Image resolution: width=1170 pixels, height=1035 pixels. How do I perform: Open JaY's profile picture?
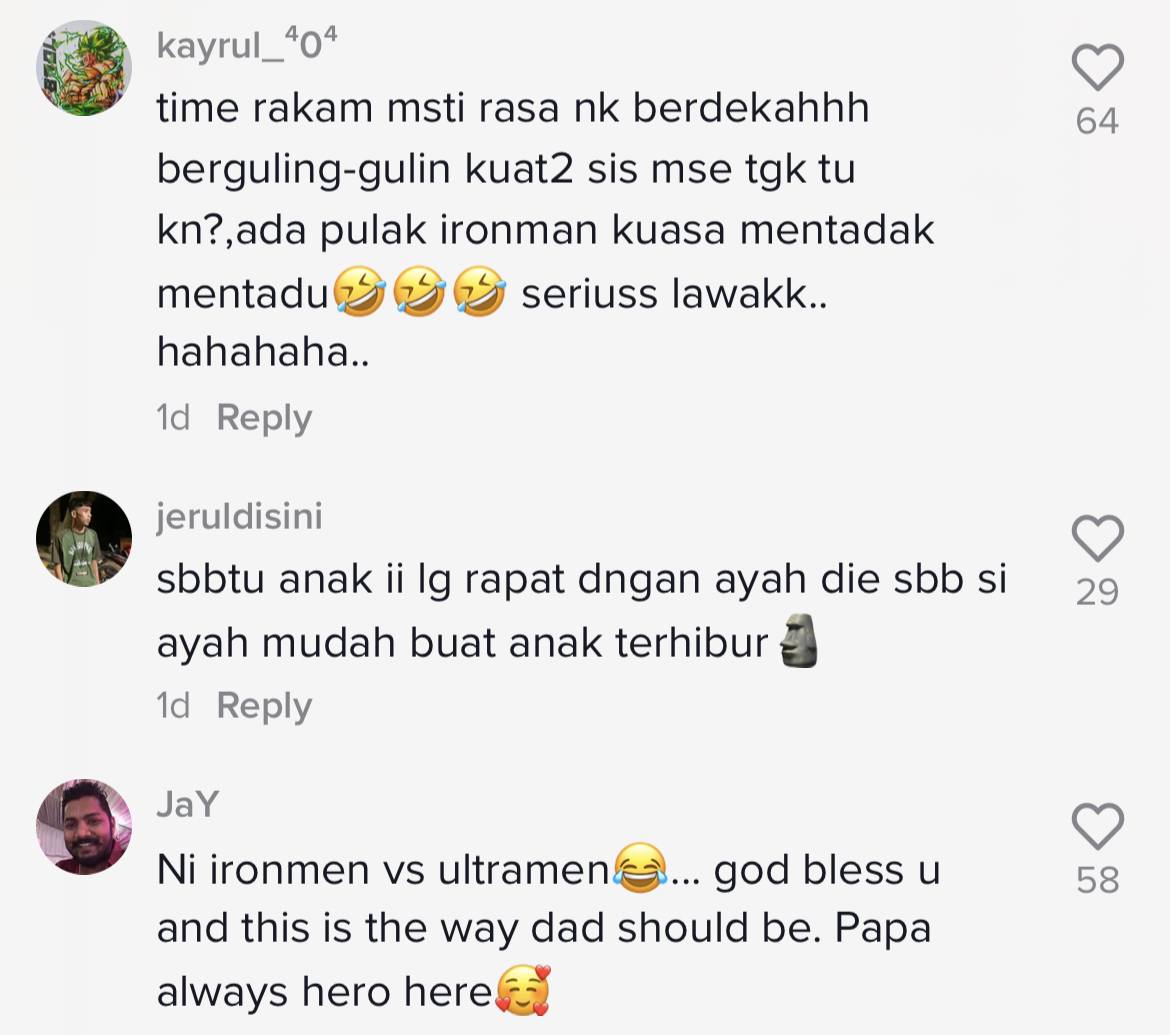click(84, 827)
